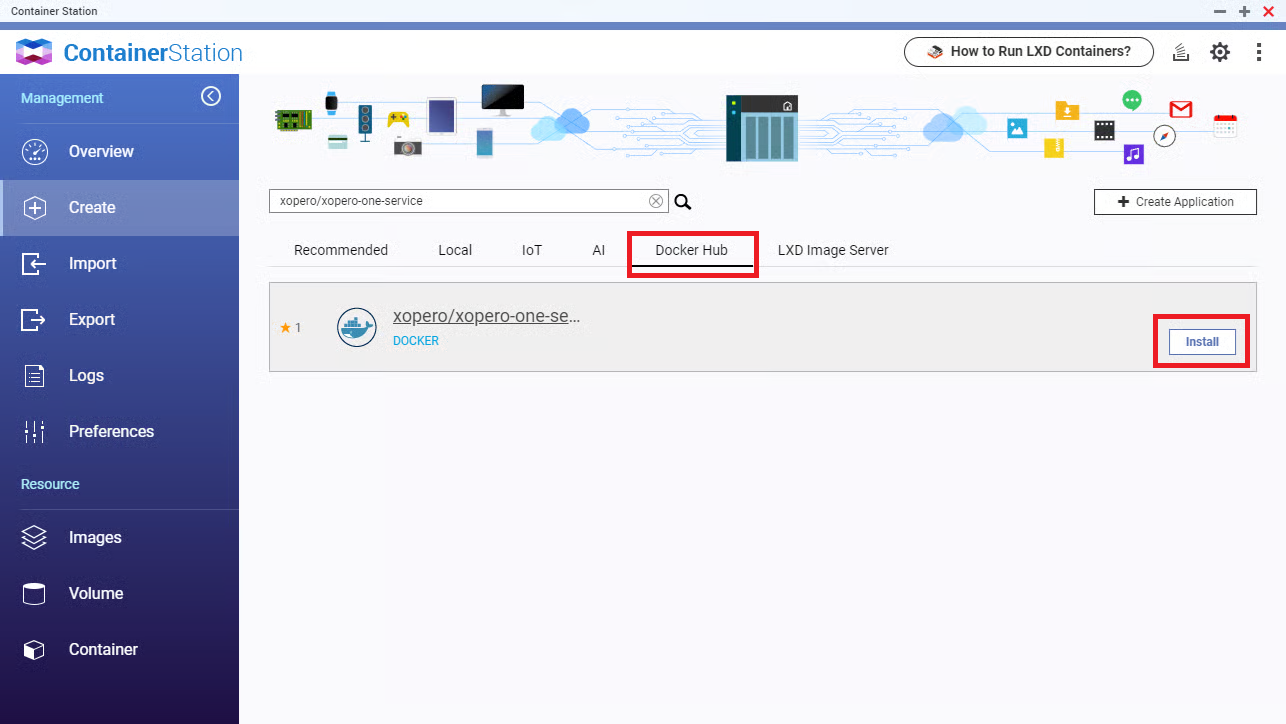Image resolution: width=1286 pixels, height=724 pixels.
Task: Click the Container cube icon
Action: [34, 650]
